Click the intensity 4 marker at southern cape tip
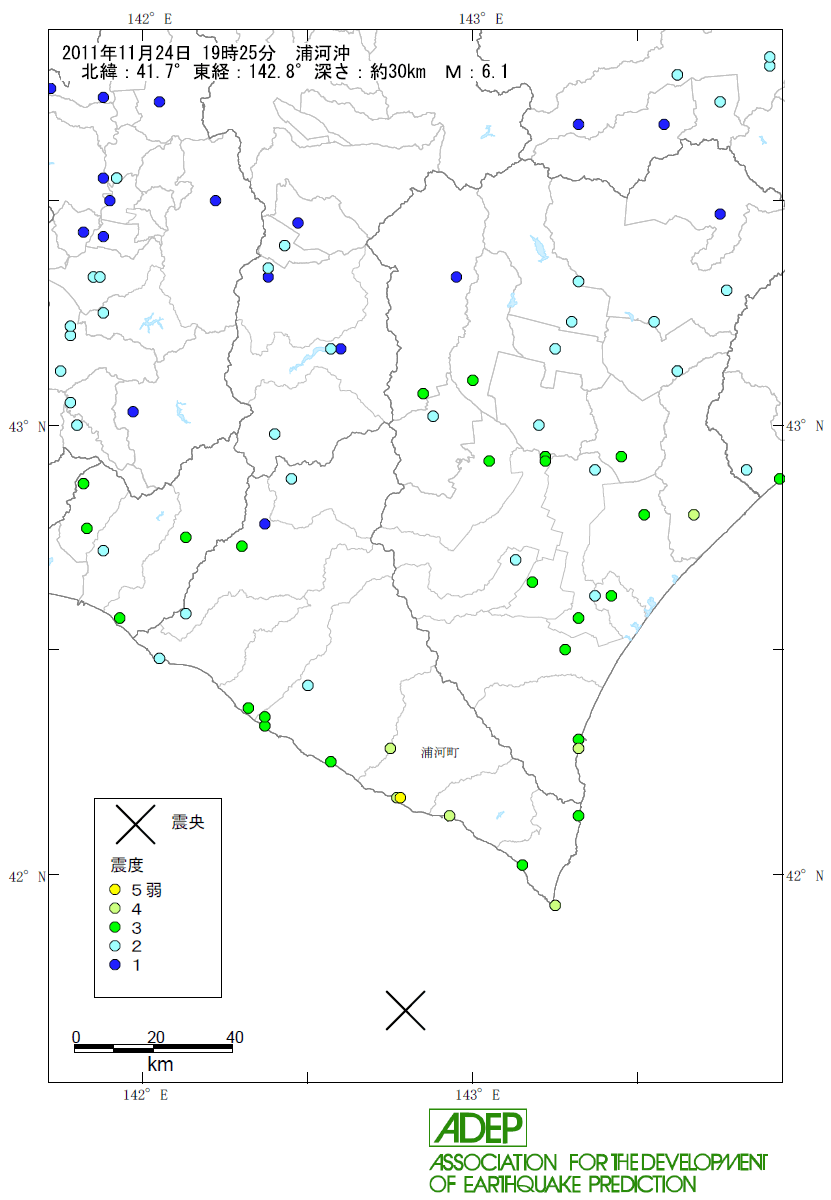Screen dimensions: 831x1200 click(555, 905)
